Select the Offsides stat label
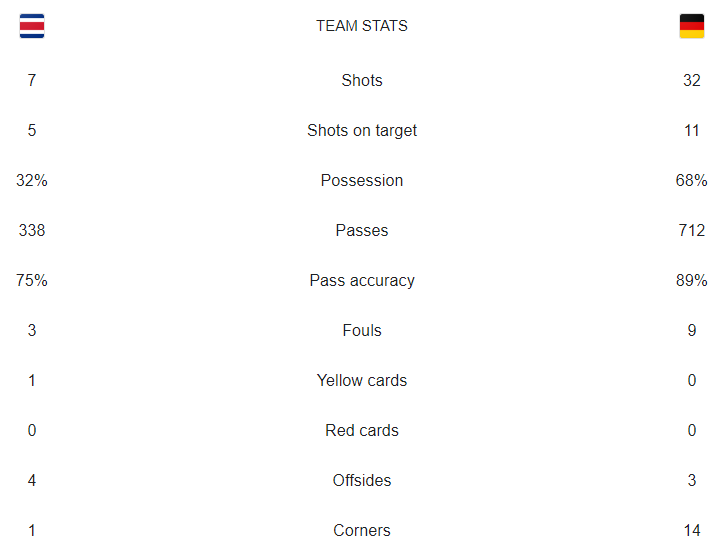725x538 pixels. click(x=362, y=480)
